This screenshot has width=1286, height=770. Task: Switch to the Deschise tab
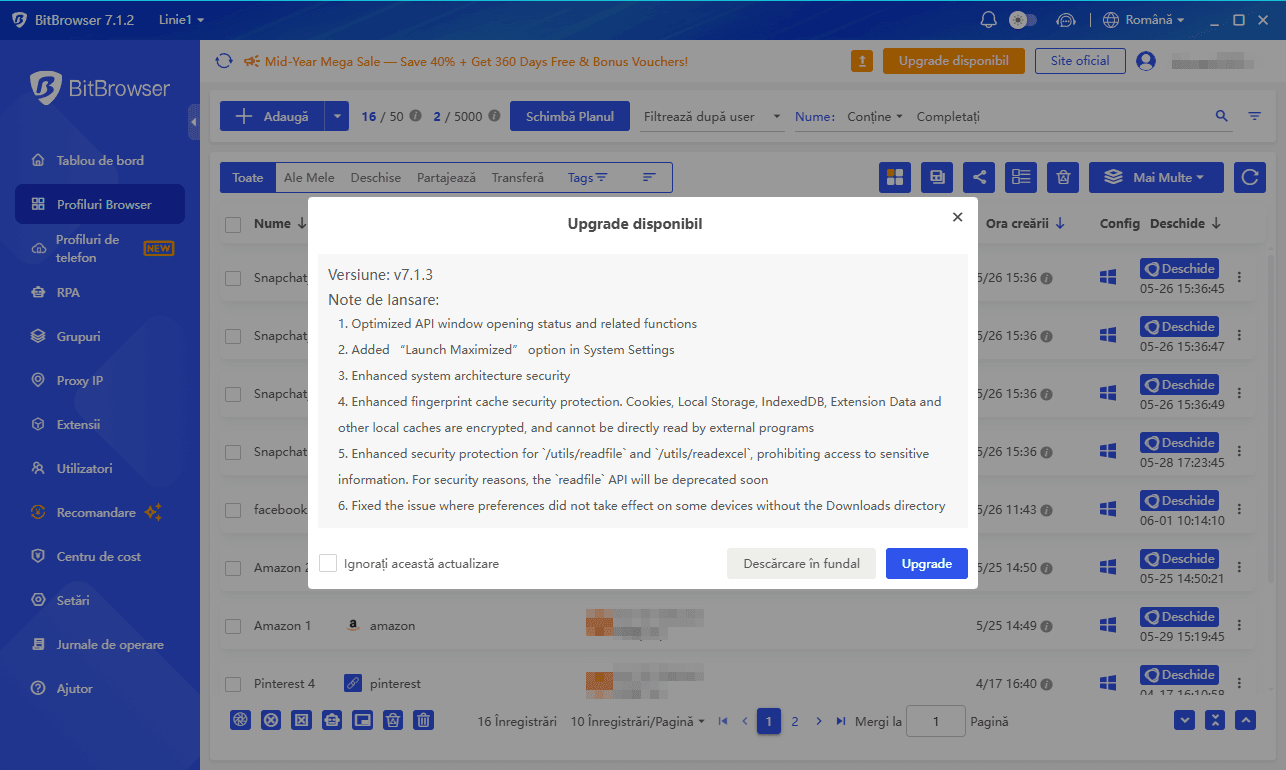376,178
